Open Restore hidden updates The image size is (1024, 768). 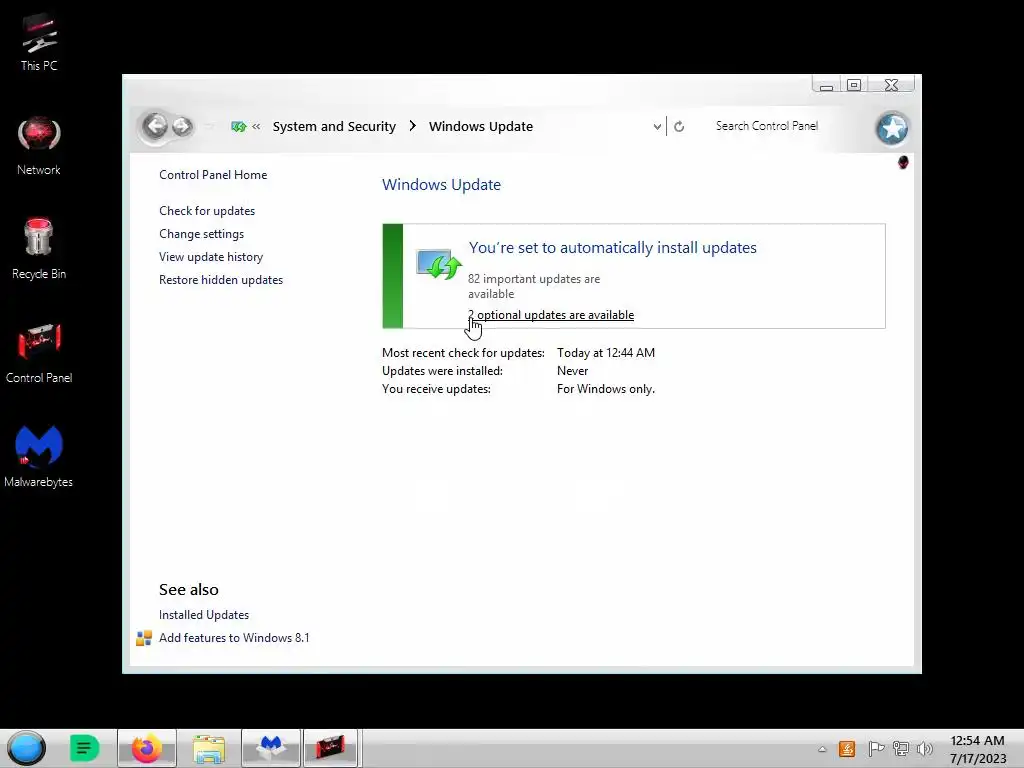221,280
